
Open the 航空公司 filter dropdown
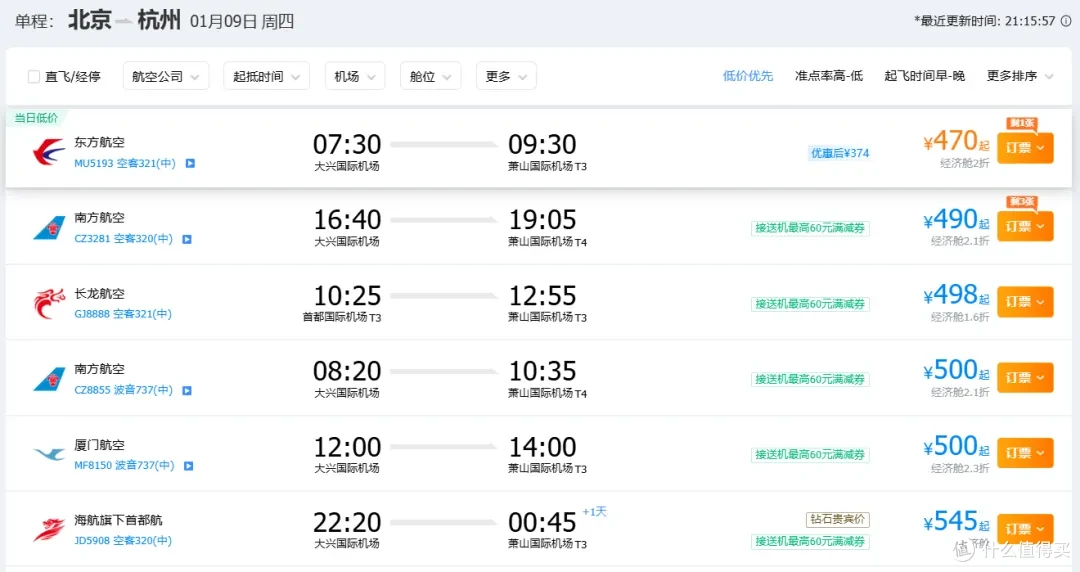[x=165, y=76]
